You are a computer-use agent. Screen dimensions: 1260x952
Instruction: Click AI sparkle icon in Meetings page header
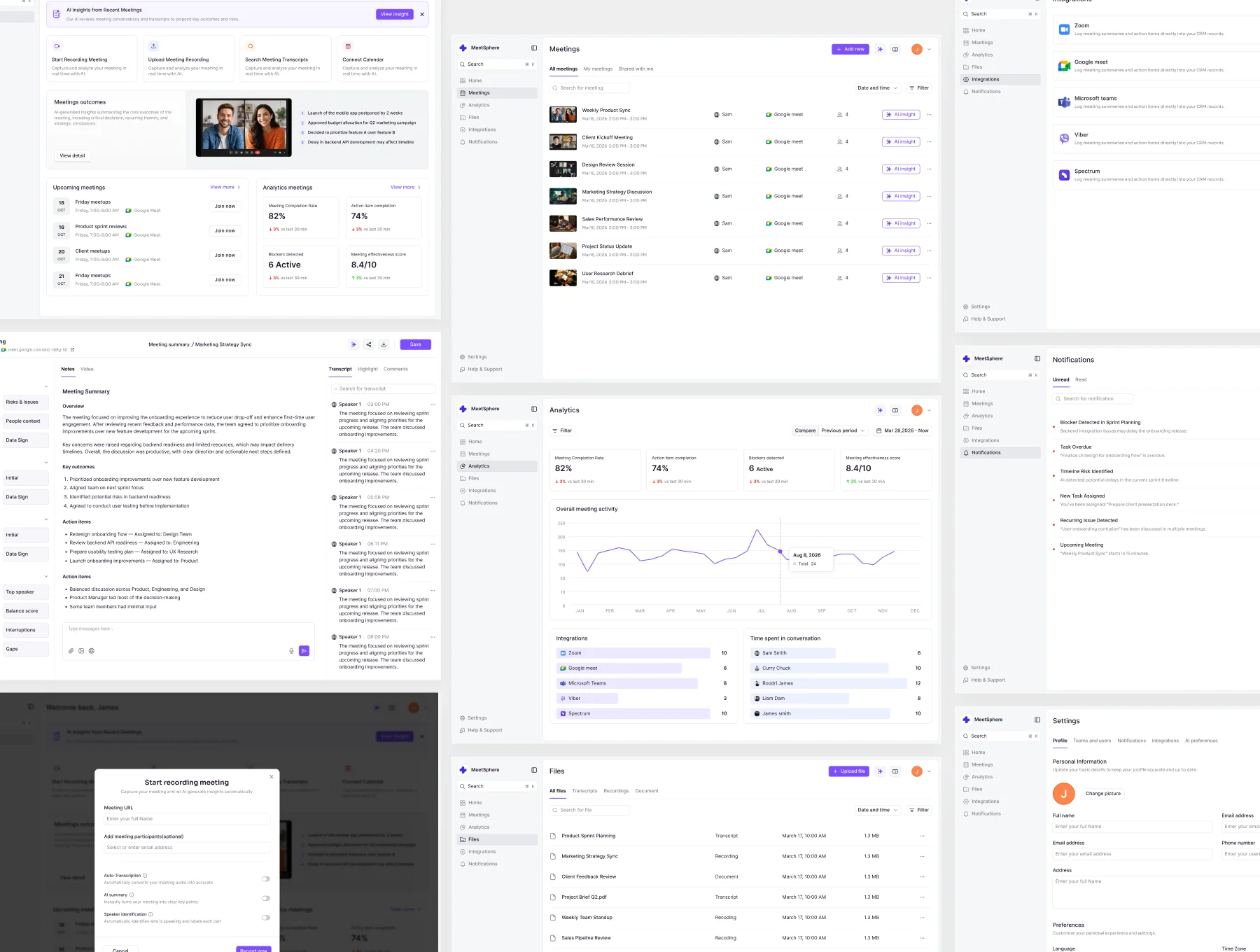(x=880, y=49)
